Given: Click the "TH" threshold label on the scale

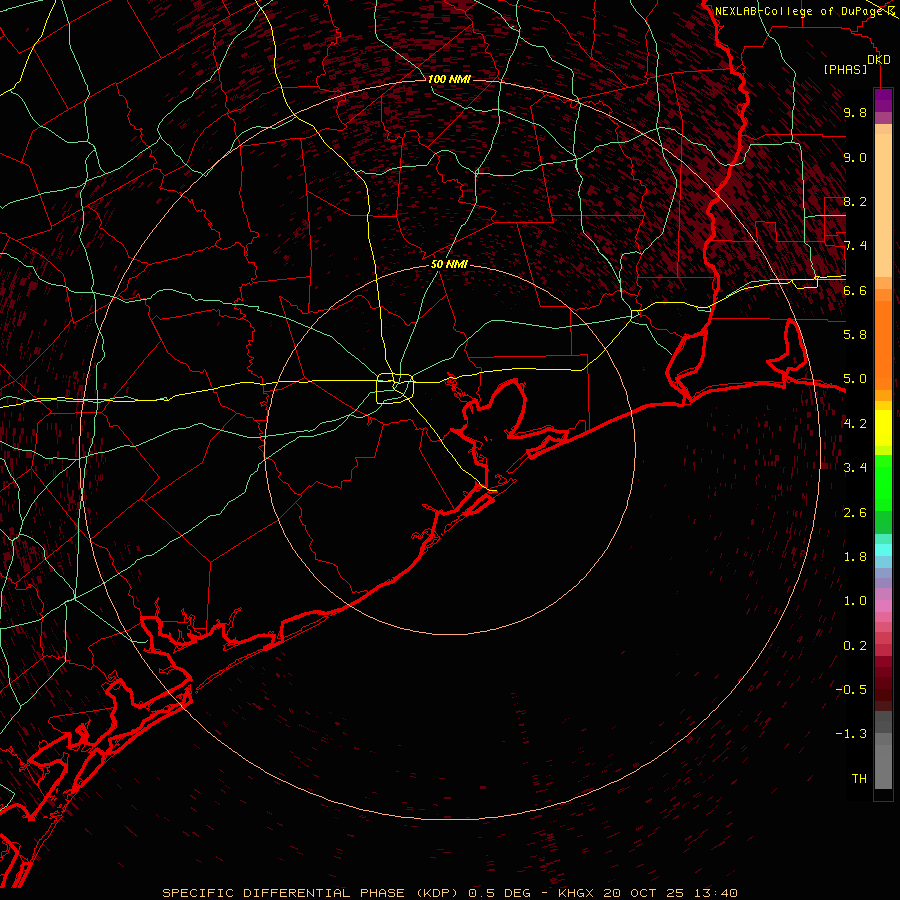Looking at the screenshot, I should pyautogui.click(x=859, y=778).
